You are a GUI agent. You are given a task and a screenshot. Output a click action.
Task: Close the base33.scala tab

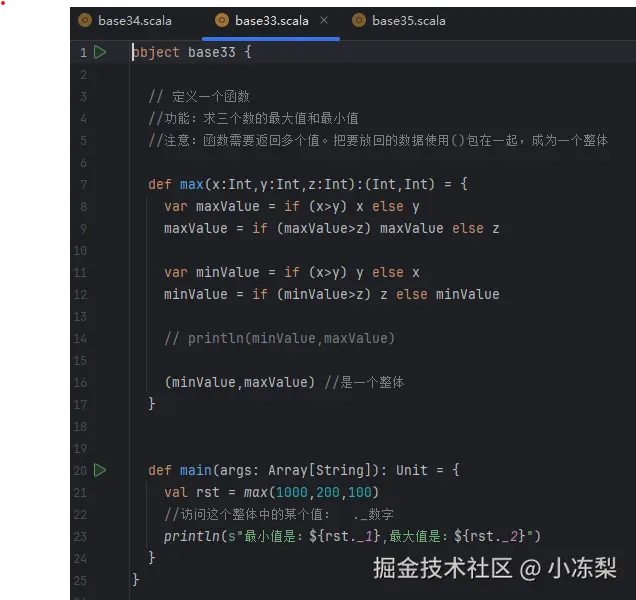click(324, 20)
